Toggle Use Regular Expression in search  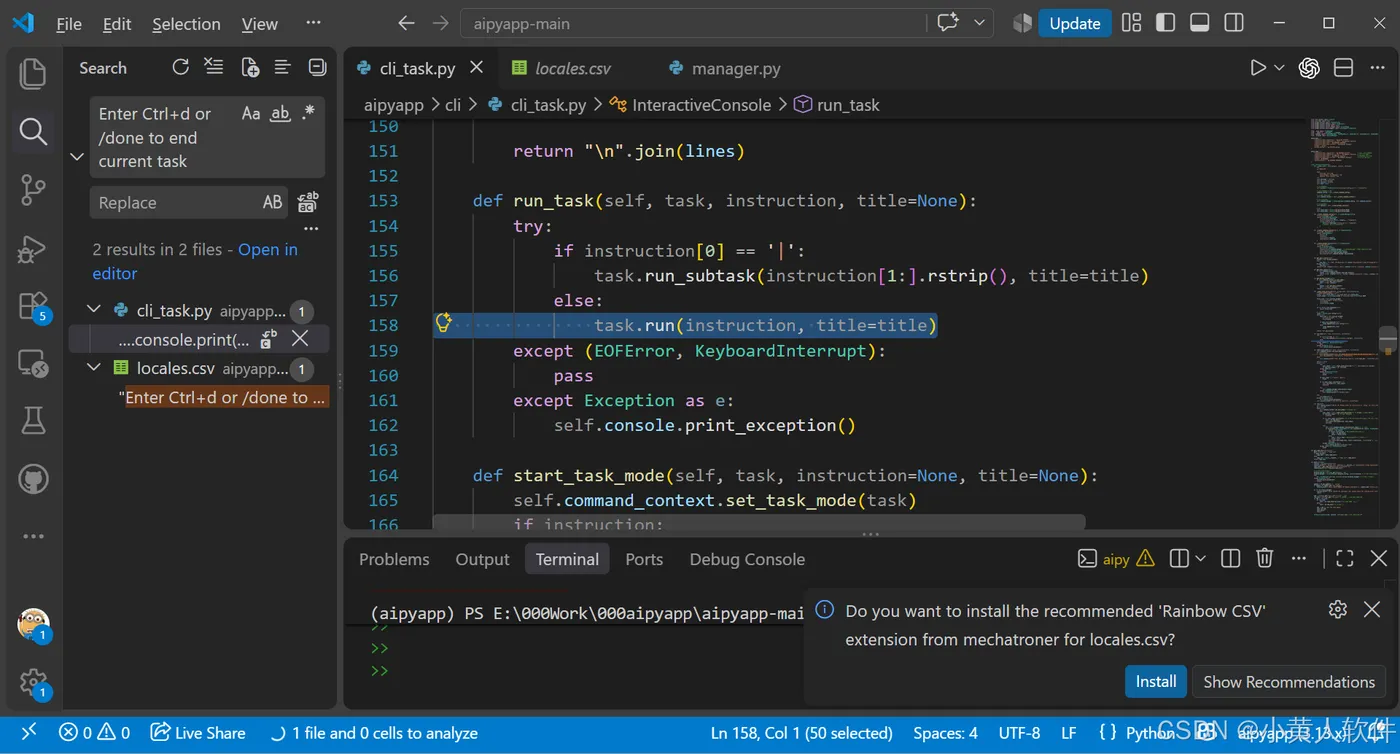click(x=308, y=113)
